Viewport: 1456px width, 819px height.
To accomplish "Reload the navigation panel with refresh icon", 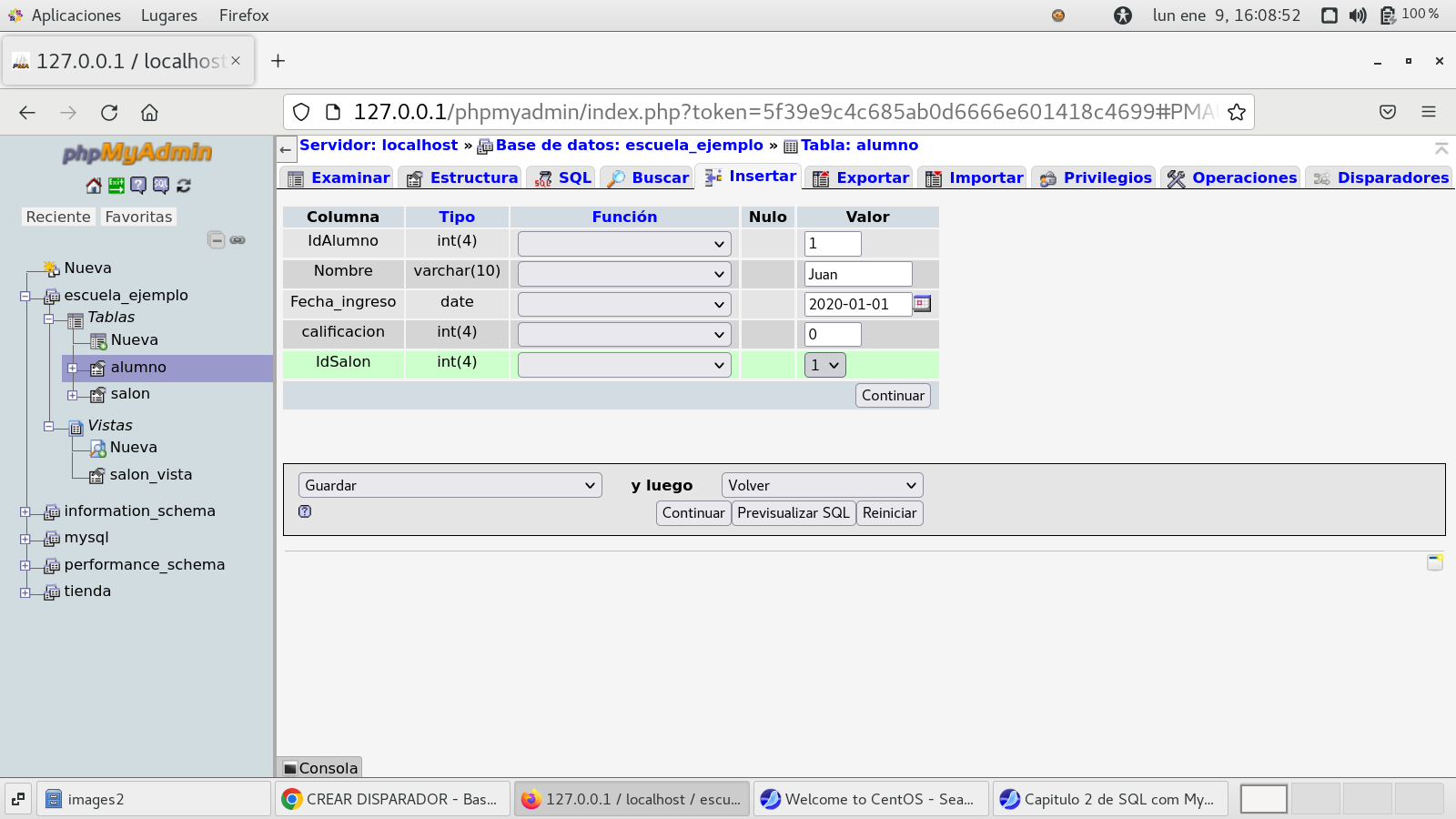I will click(x=184, y=186).
